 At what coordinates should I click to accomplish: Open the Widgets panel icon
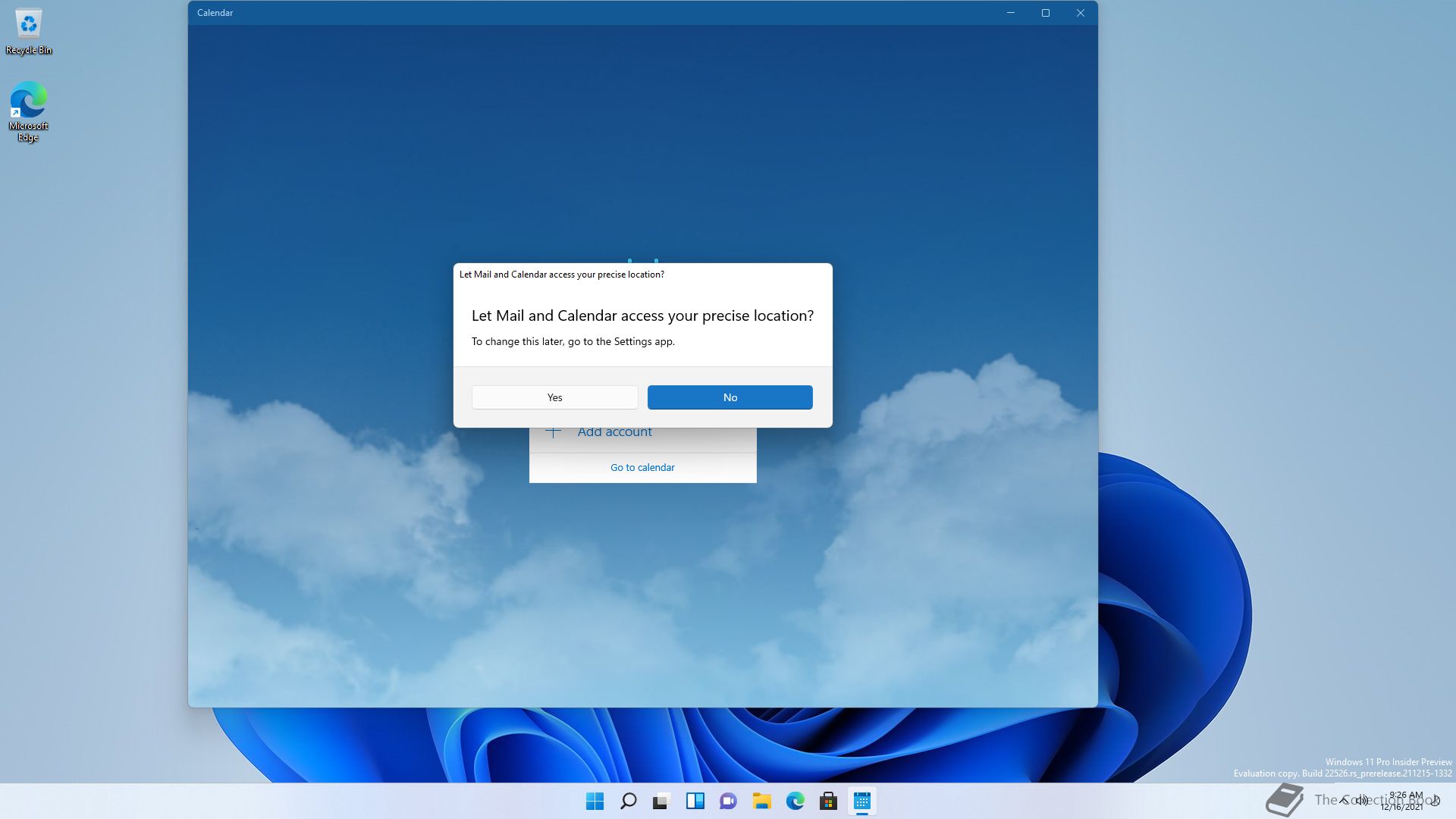695,801
